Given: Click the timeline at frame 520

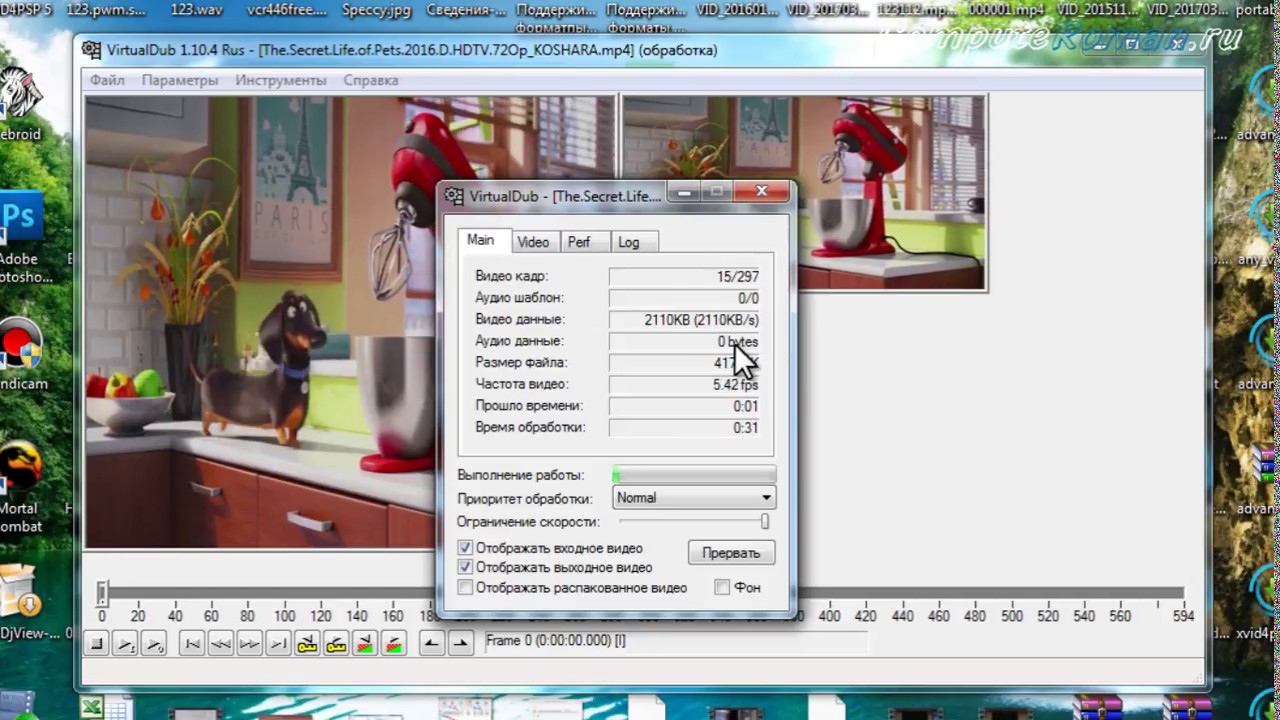Looking at the screenshot, I should tap(1048, 594).
